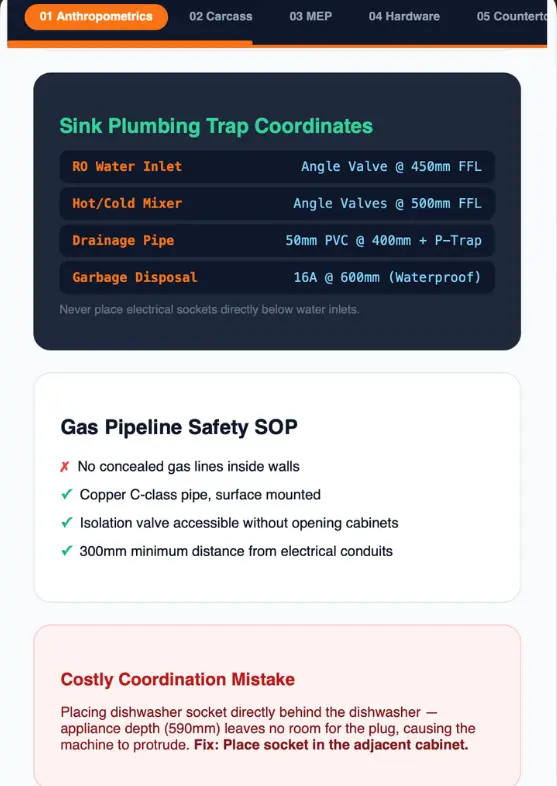Click the checkmark beside Isolation valve item
Image resolution: width=557 pixels, height=786 pixels.
[67, 523]
